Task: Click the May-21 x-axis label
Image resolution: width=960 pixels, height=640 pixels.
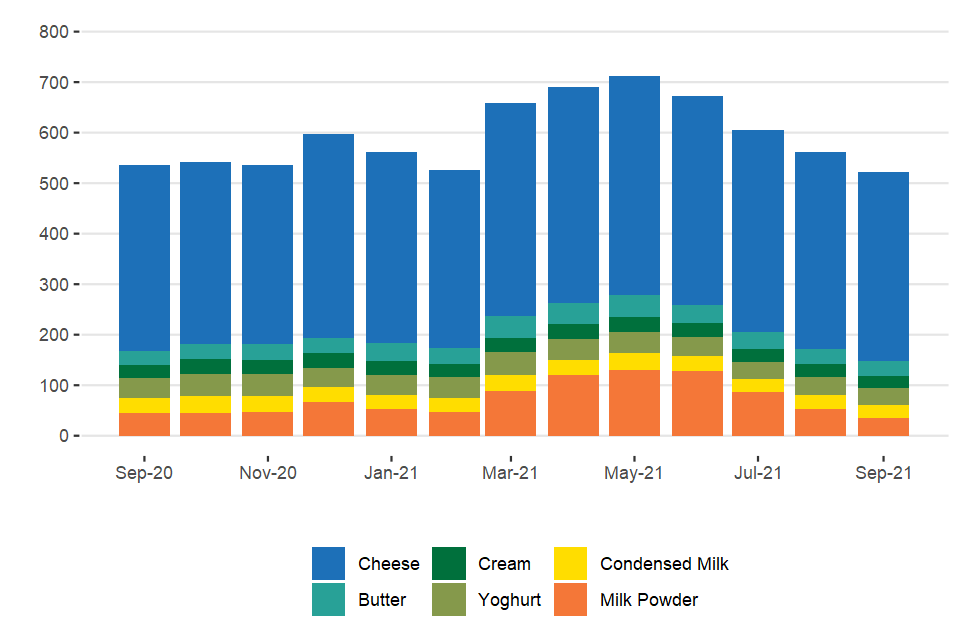Action: [x=634, y=473]
